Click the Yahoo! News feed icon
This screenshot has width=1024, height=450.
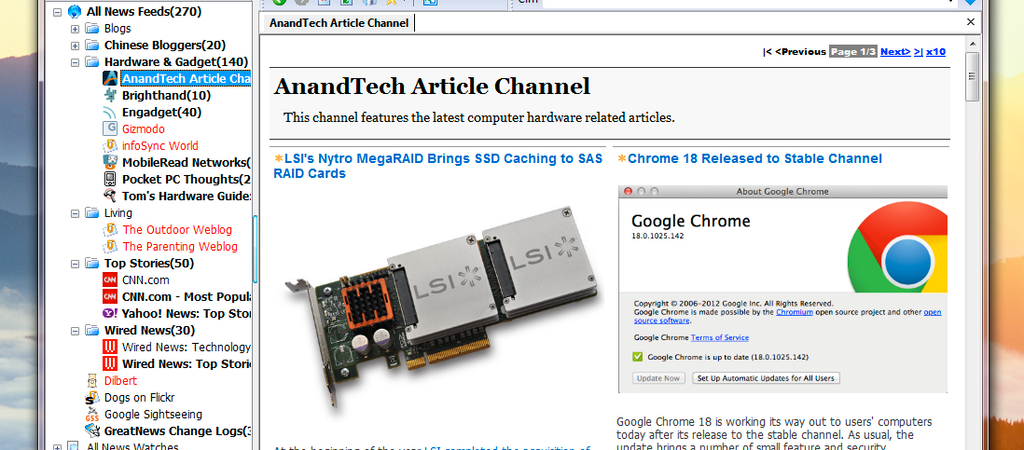click(110, 313)
